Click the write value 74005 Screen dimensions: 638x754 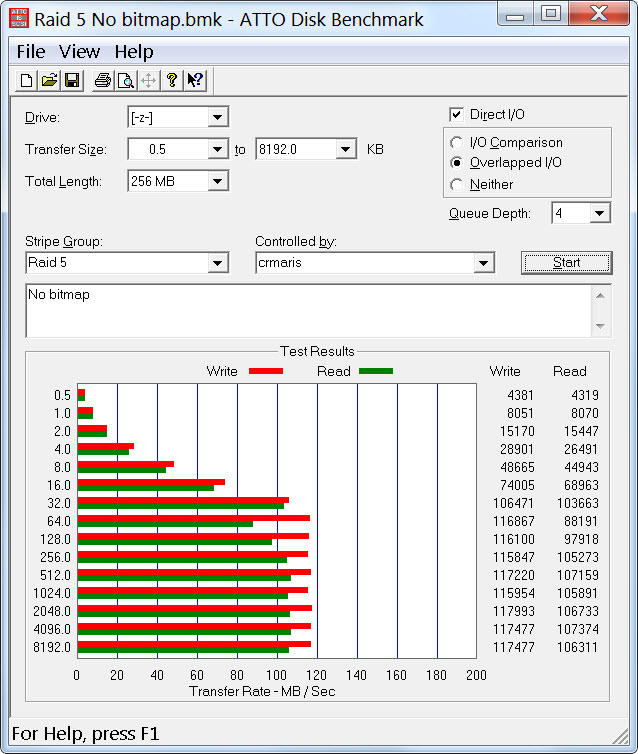point(517,485)
